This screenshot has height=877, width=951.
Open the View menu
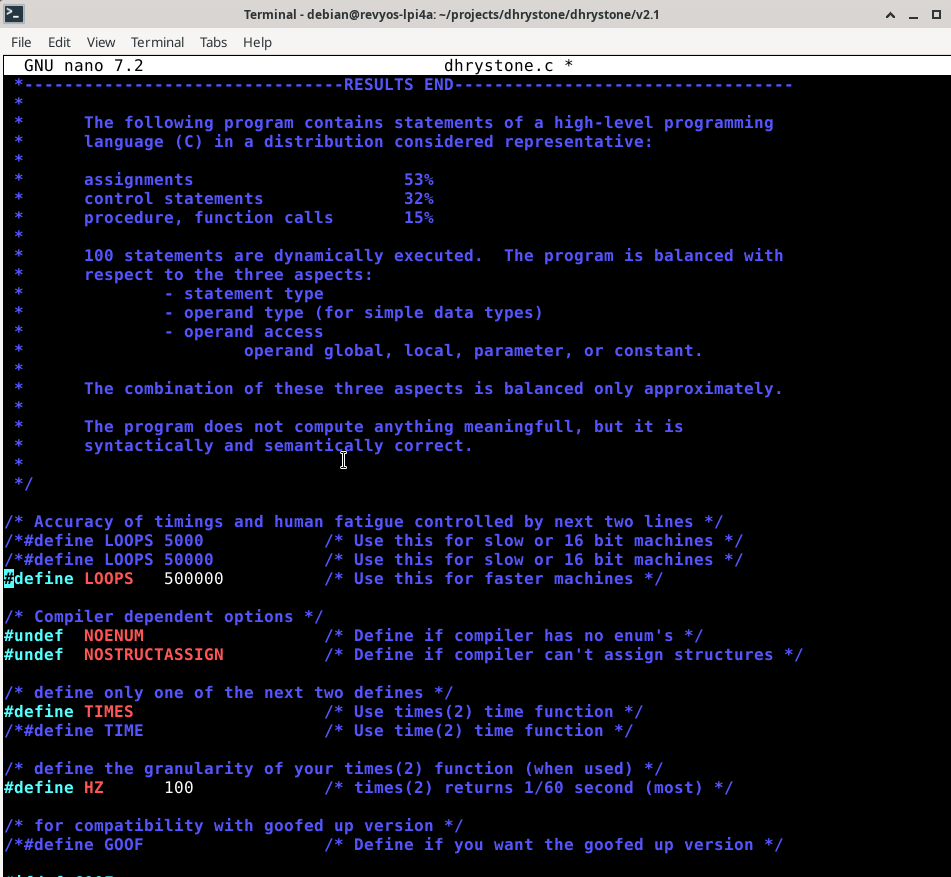pyautogui.click(x=101, y=42)
